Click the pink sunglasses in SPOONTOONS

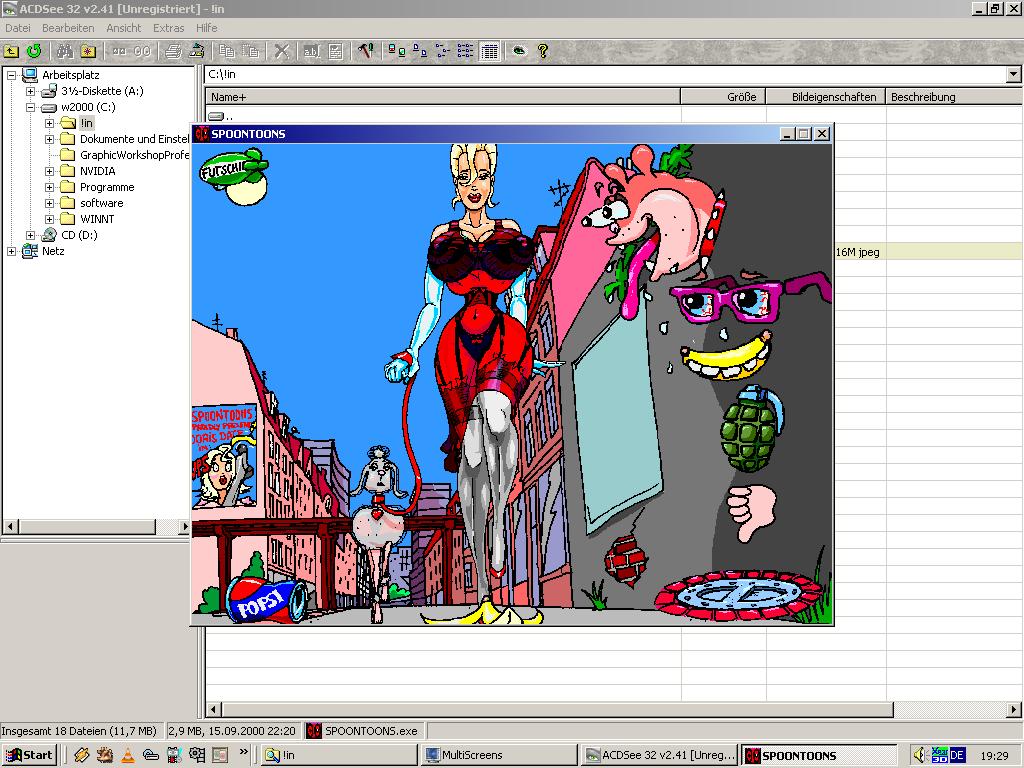point(750,298)
